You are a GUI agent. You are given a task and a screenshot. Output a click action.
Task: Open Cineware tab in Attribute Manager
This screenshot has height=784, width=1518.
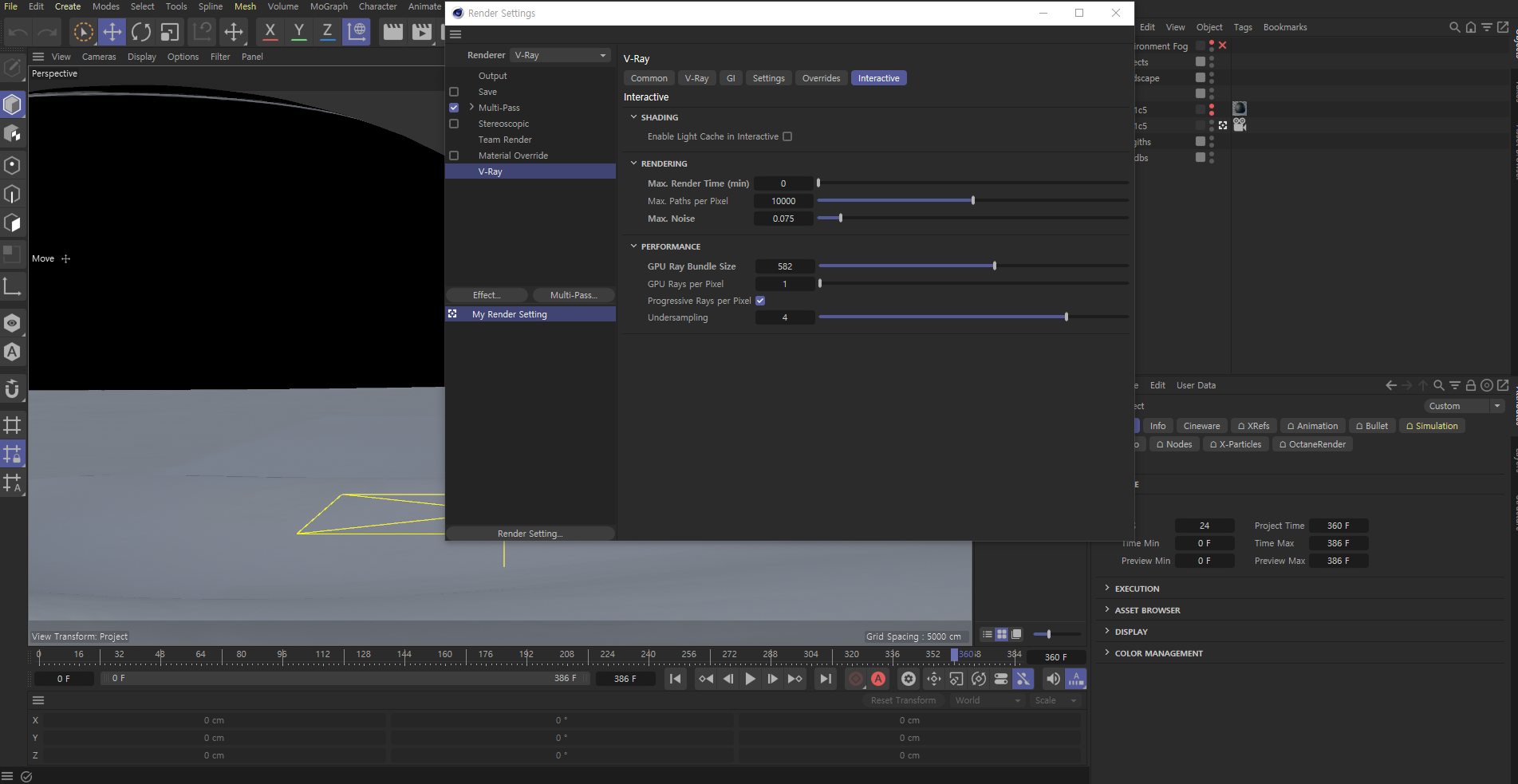point(1201,426)
